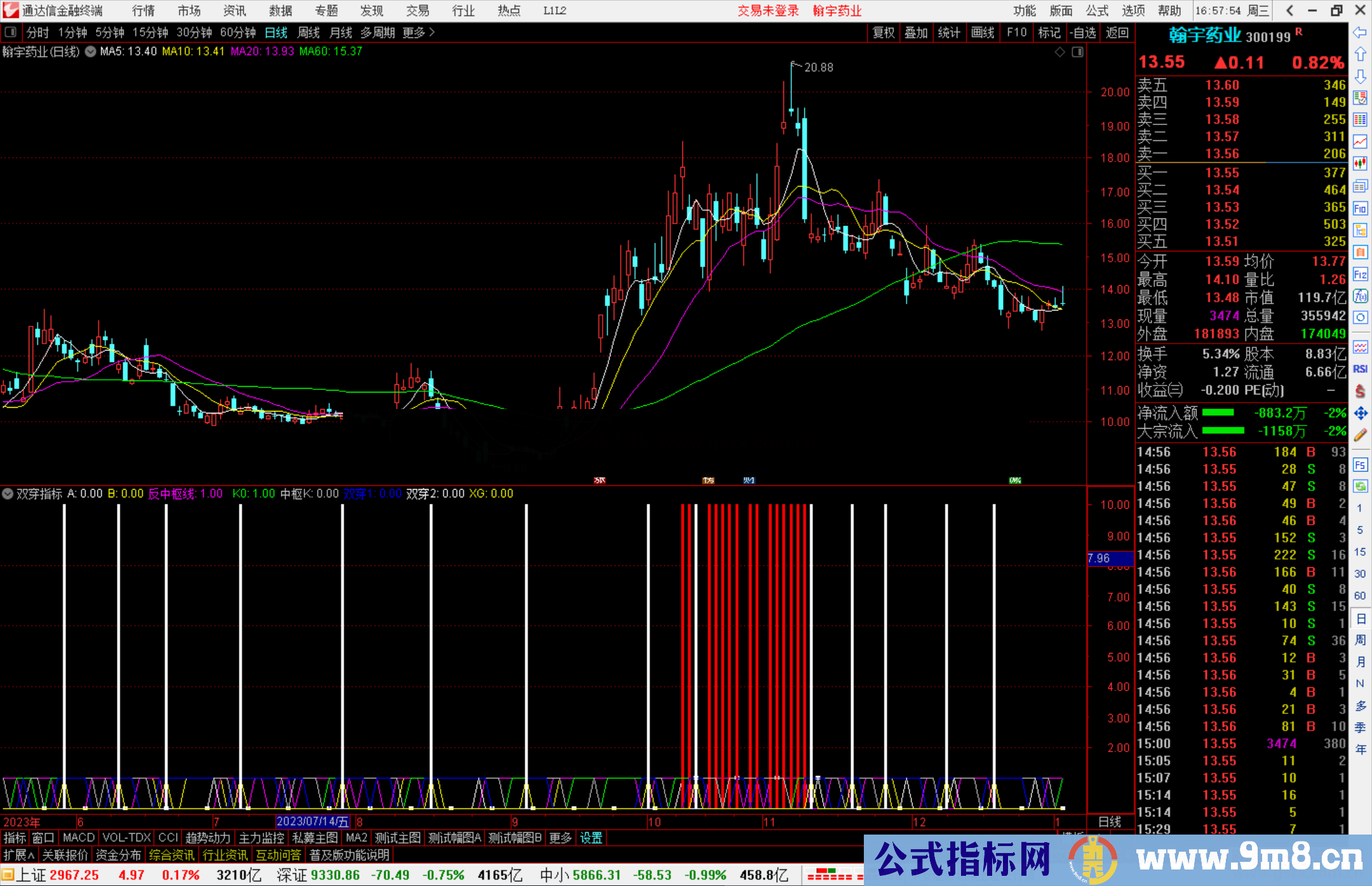
Task: Click the blue 7.96 value marker on the indicator axis
Action: tap(1110, 558)
